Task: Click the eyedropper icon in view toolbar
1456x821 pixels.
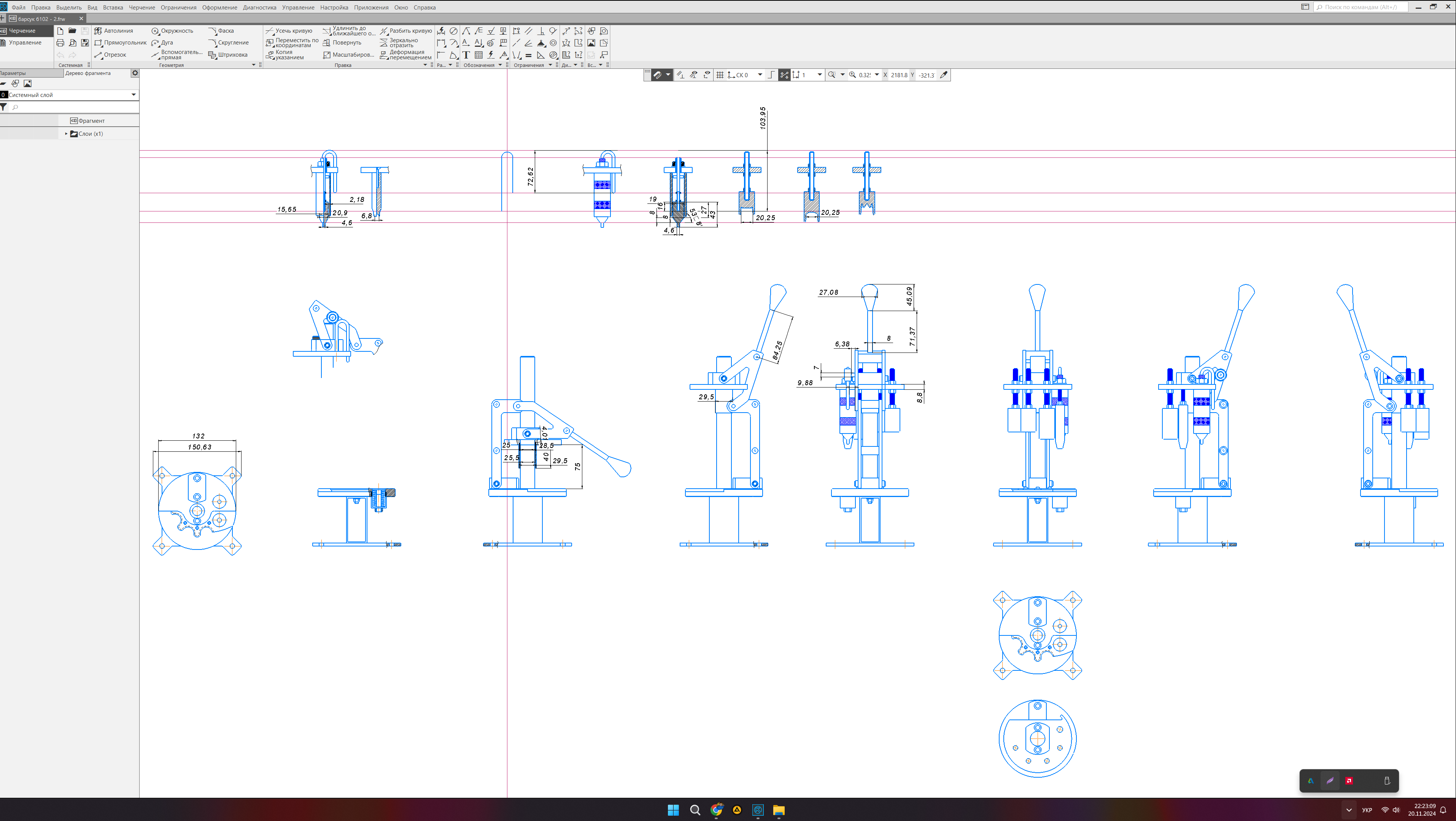Action: (x=943, y=75)
